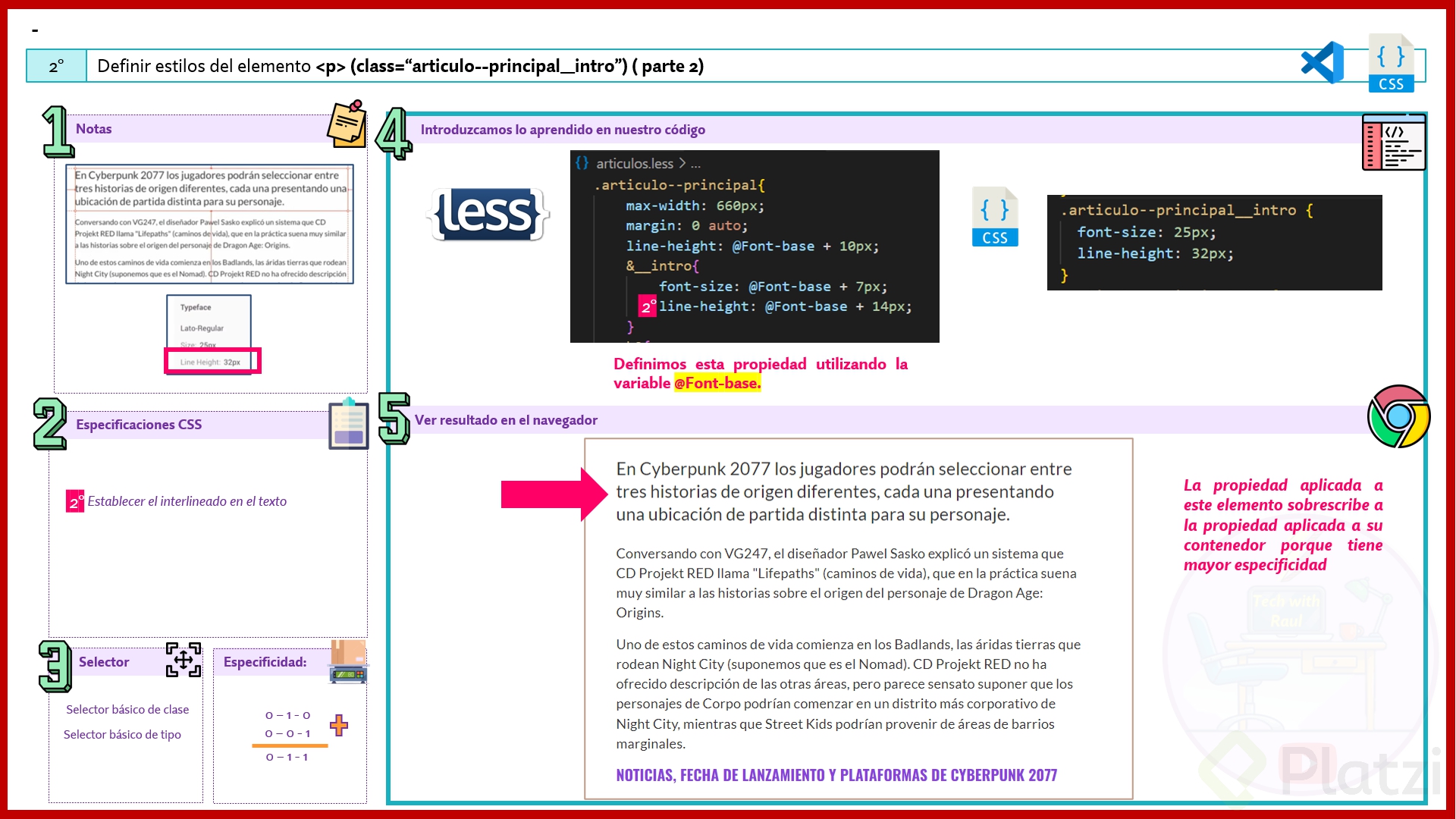Viewport: 1456px width, 819px height.
Task: Select the Especificaciones CSS header
Action: click(x=139, y=425)
